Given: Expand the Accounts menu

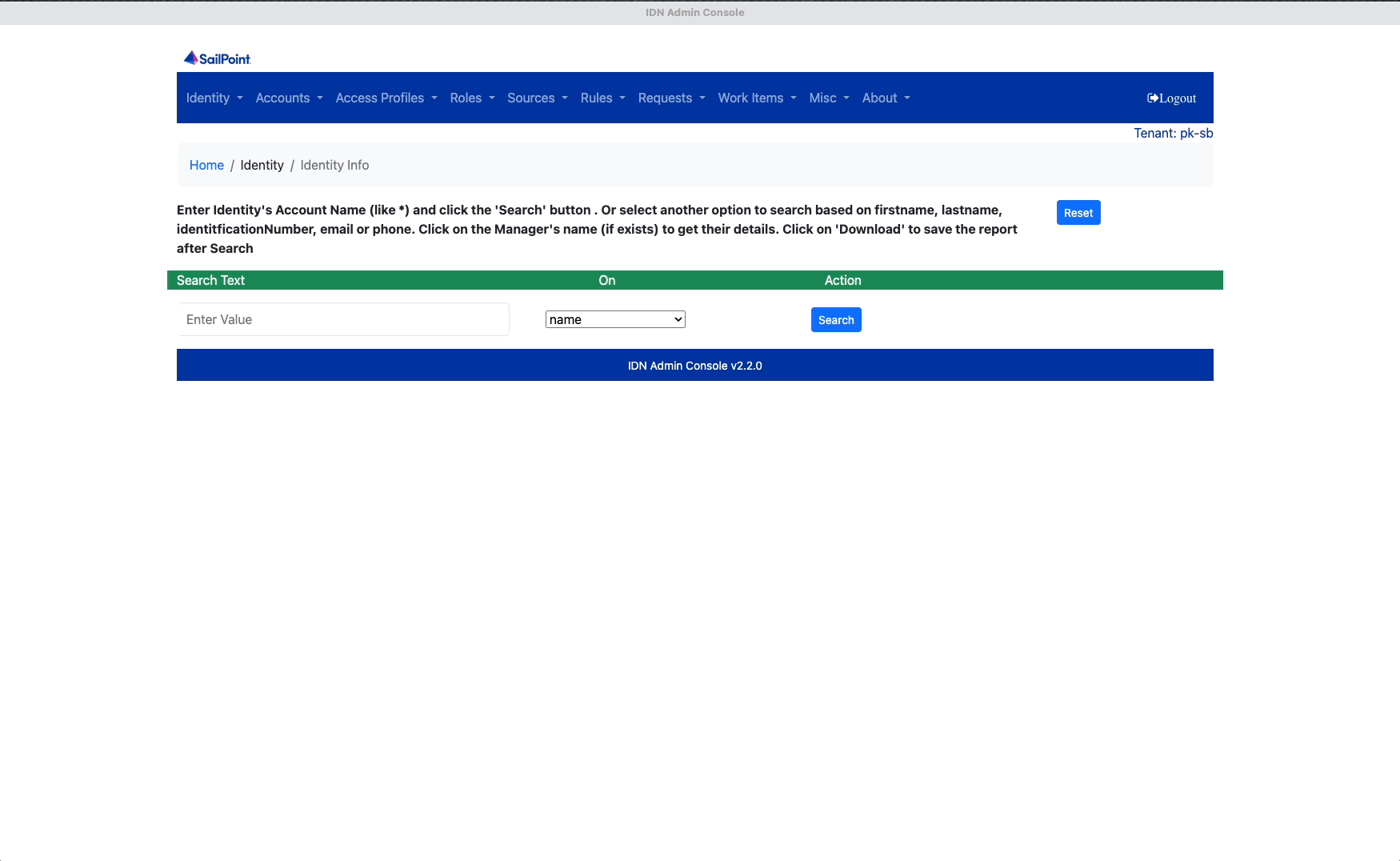Looking at the screenshot, I should [x=289, y=98].
